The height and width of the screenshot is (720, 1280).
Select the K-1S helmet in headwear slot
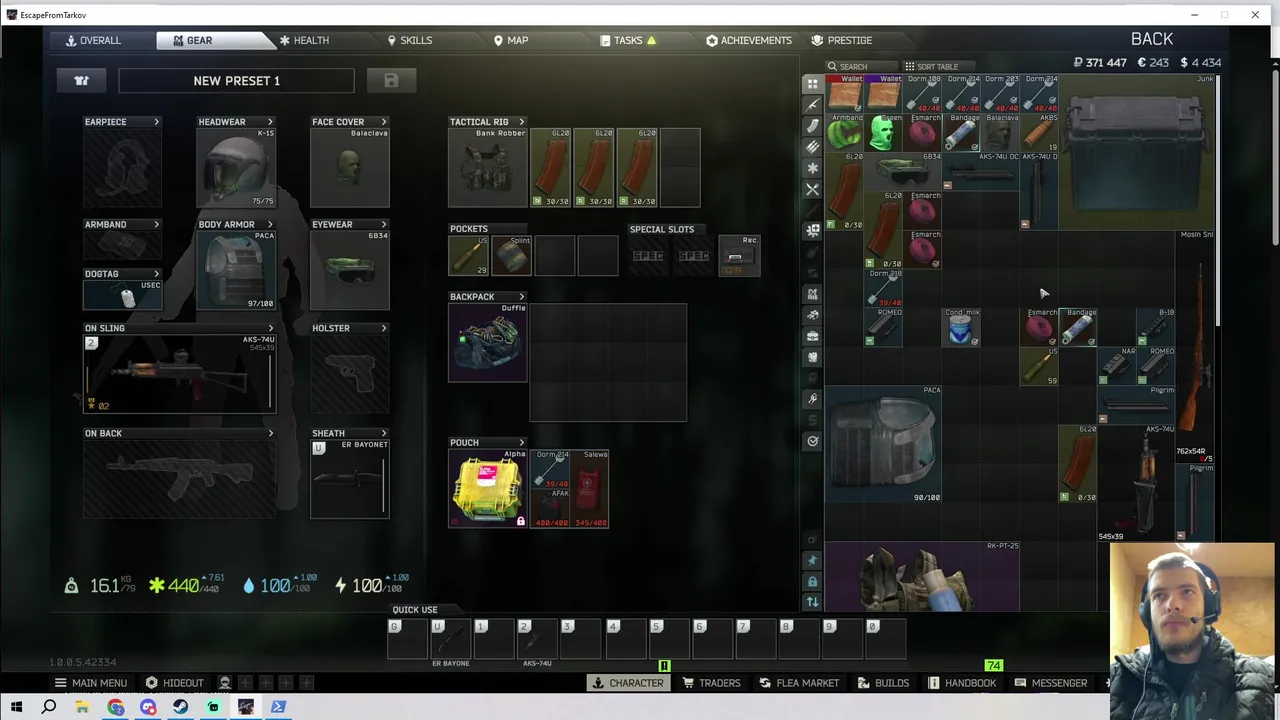pos(236,168)
